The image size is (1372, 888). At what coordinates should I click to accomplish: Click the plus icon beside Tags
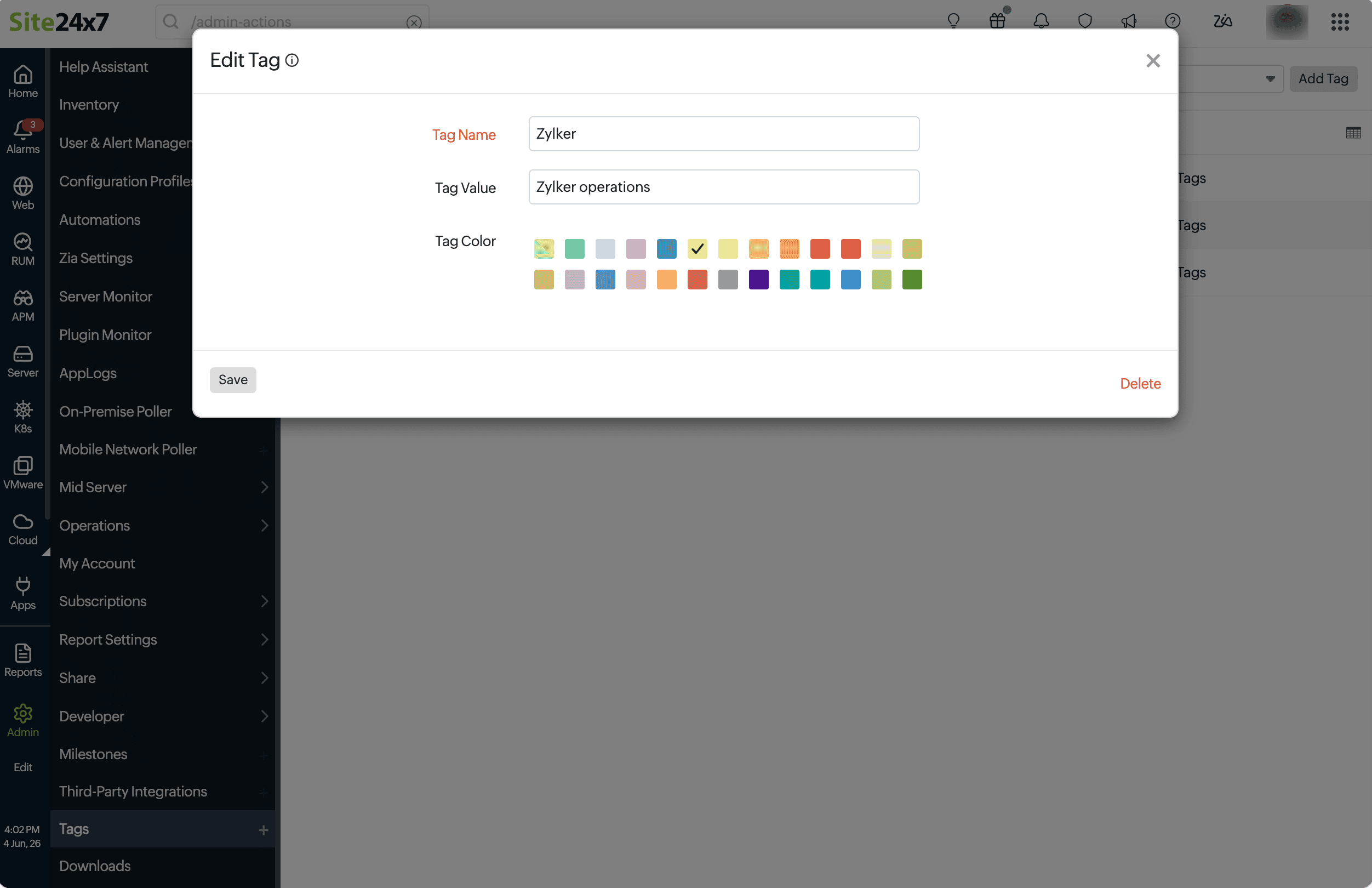click(264, 830)
